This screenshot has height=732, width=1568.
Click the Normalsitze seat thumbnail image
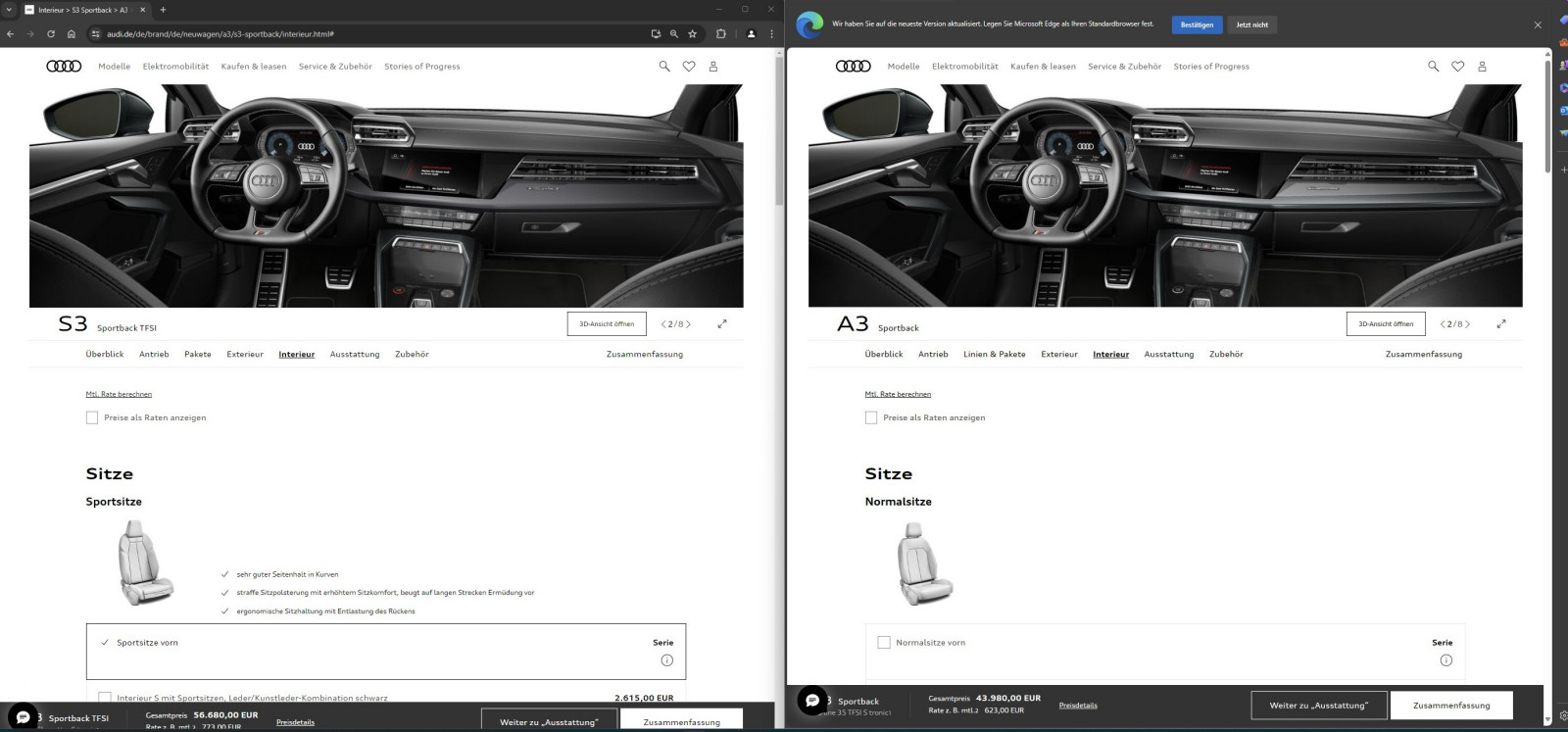pos(925,563)
